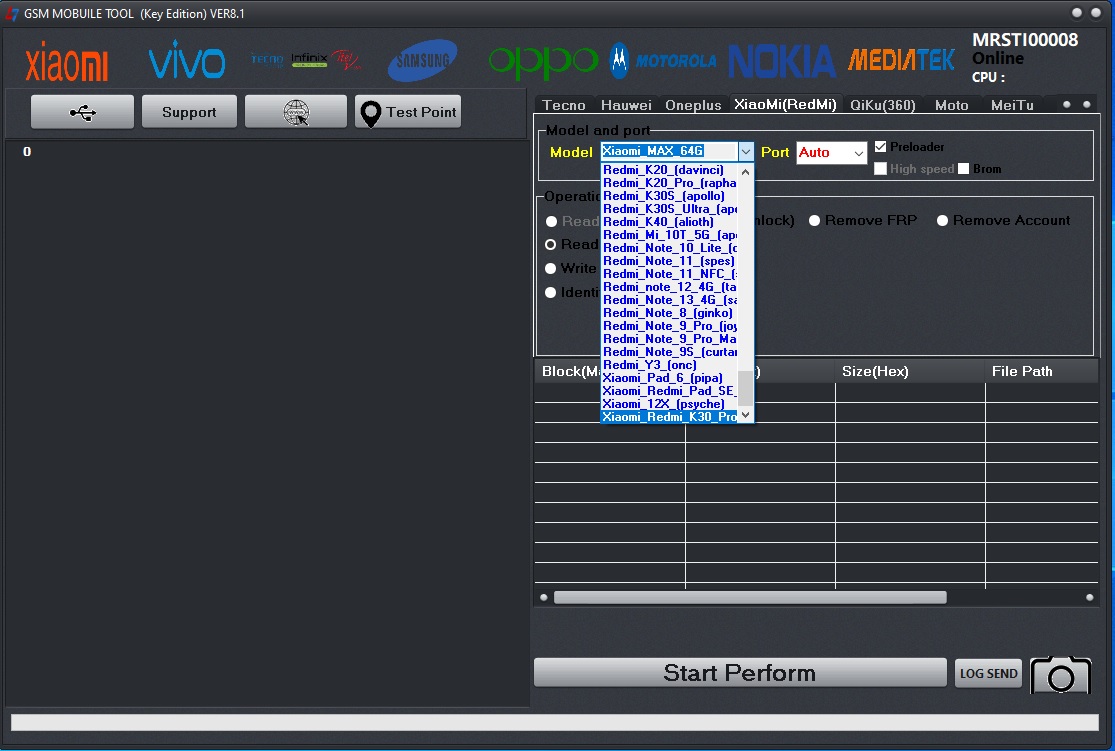Select the Remove FRP radio button
This screenshot has width=1115, height=751.
click(x=816, y=220)
